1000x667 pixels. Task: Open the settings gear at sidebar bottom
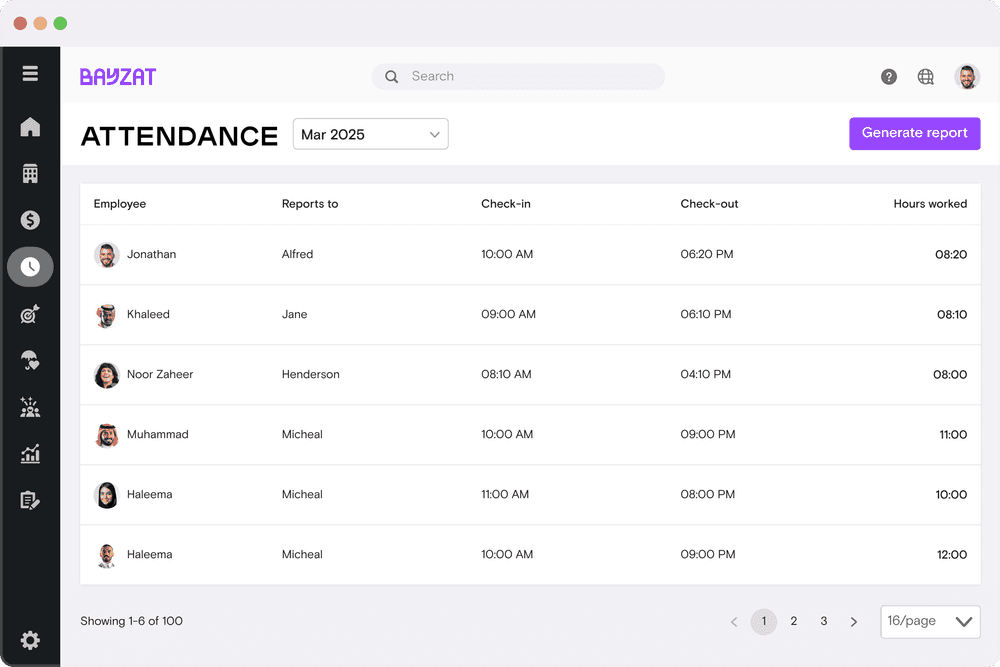(30, 640)
